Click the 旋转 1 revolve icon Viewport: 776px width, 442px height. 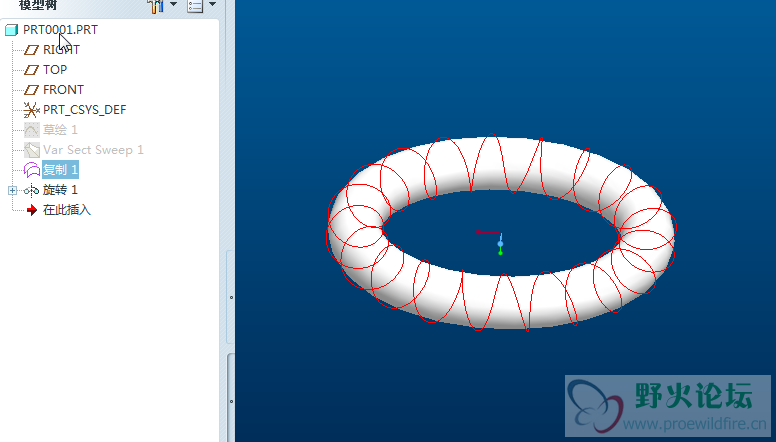(x=32, y=190)
